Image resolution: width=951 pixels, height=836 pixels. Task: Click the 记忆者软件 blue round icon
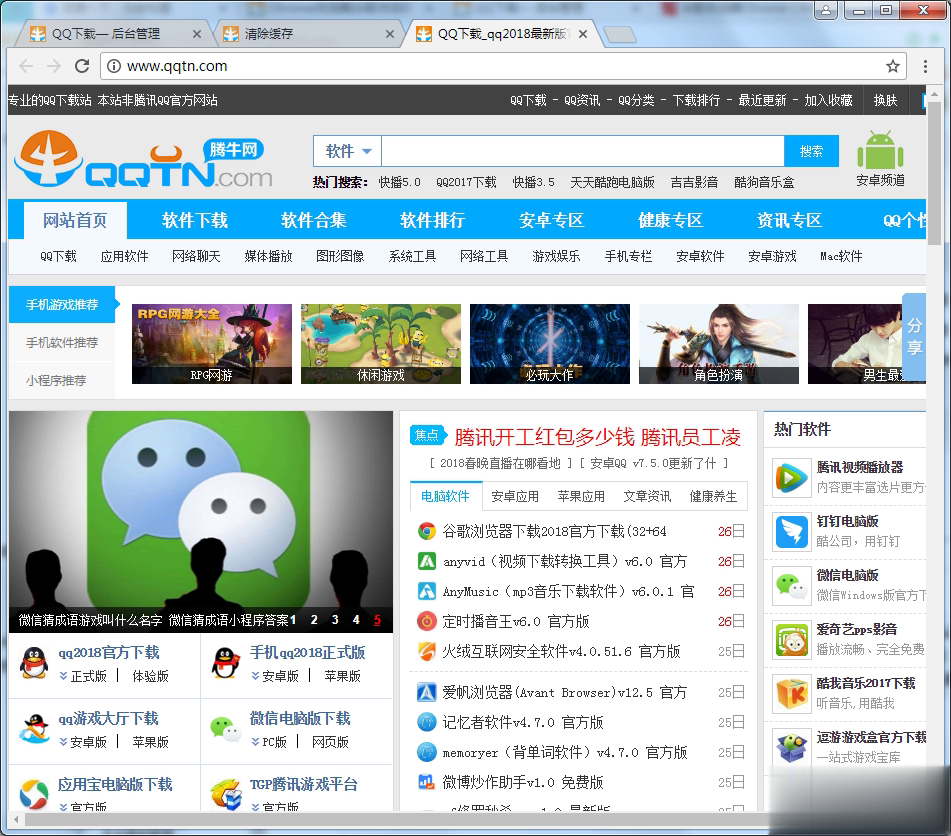coord(427,722)
